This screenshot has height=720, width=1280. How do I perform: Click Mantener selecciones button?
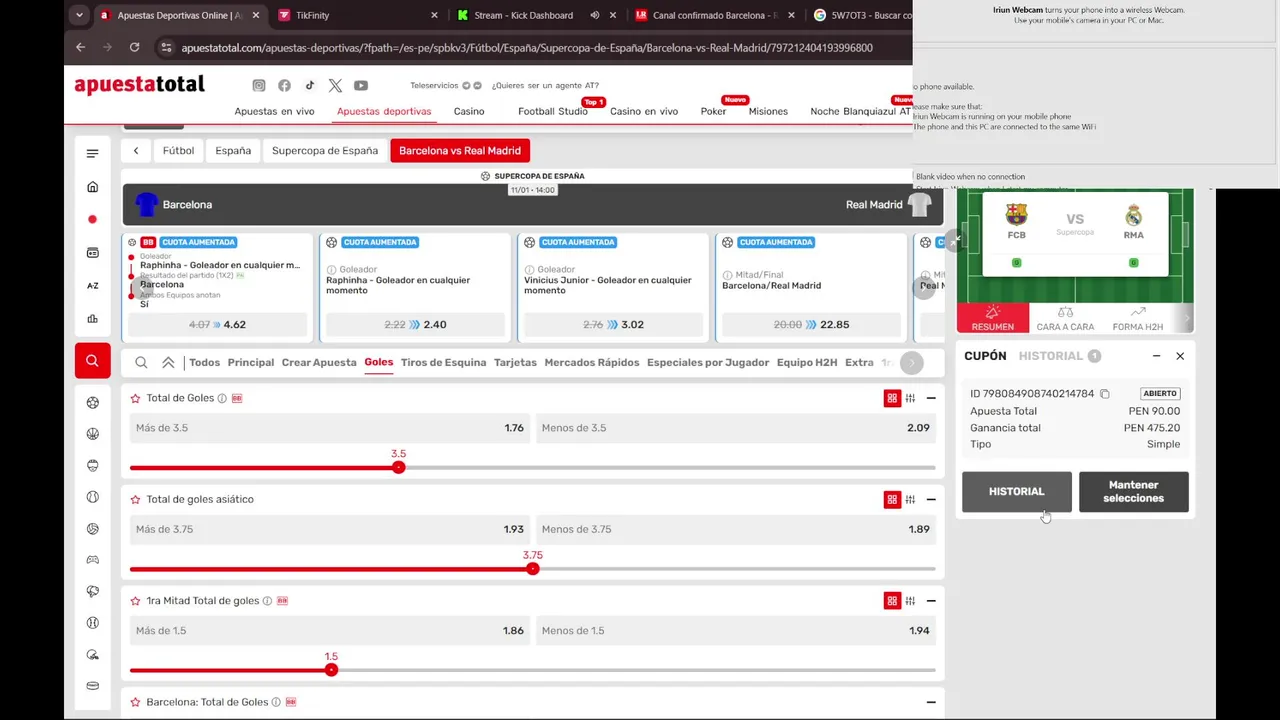coord(1134,492)
